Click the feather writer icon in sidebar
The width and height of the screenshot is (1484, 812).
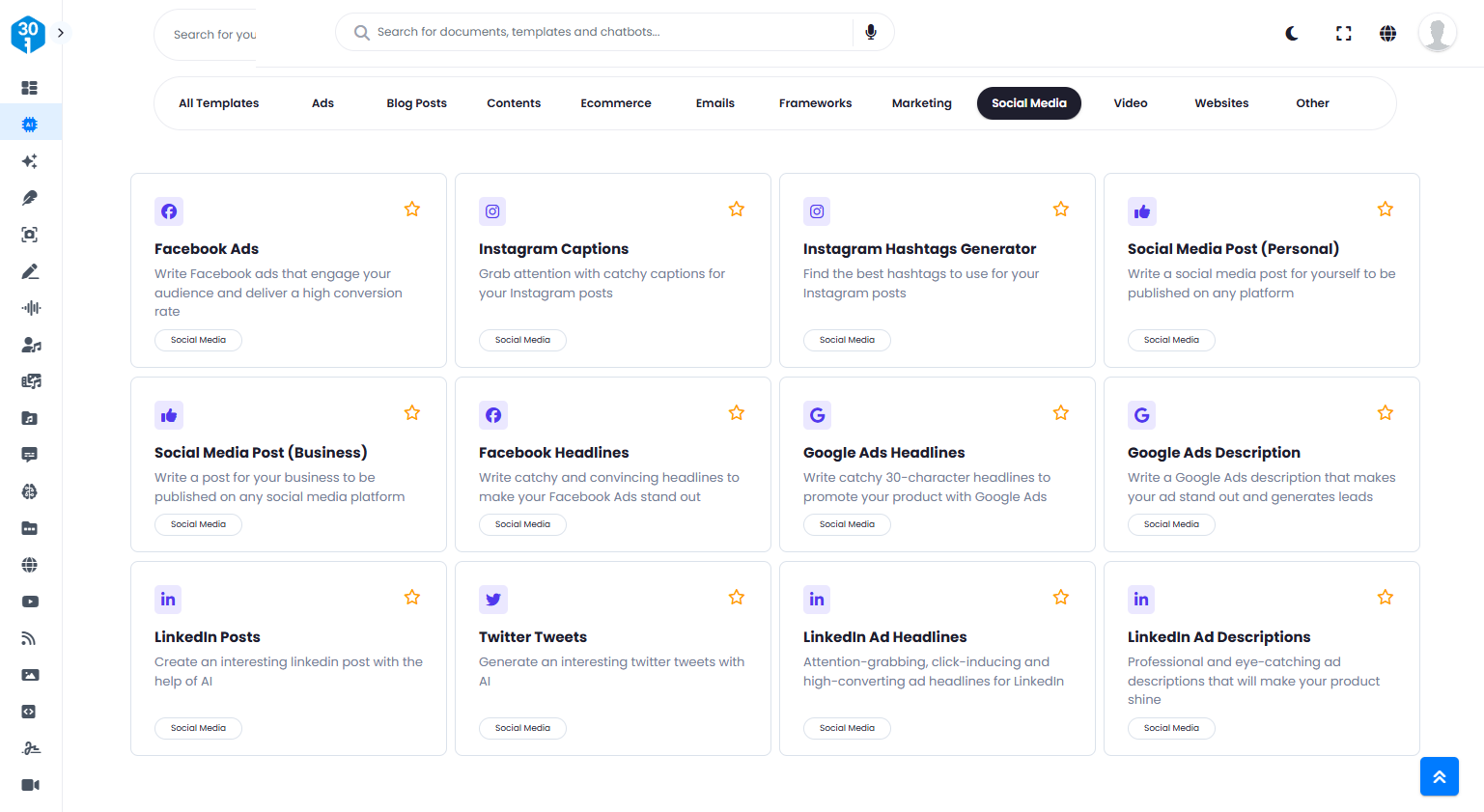pyautogui.click(x=30, y=198)
